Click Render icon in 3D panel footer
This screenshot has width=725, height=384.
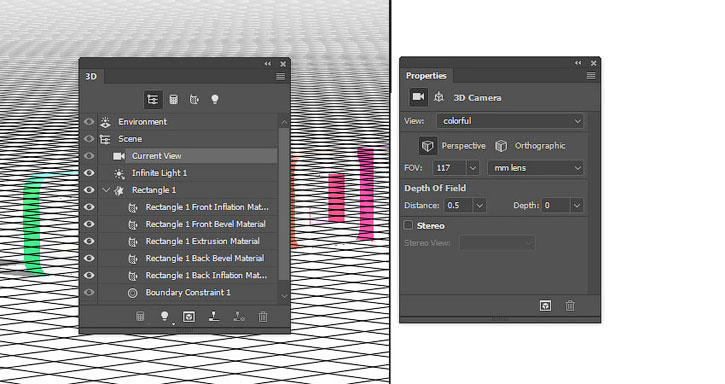(x=189, y=317)
